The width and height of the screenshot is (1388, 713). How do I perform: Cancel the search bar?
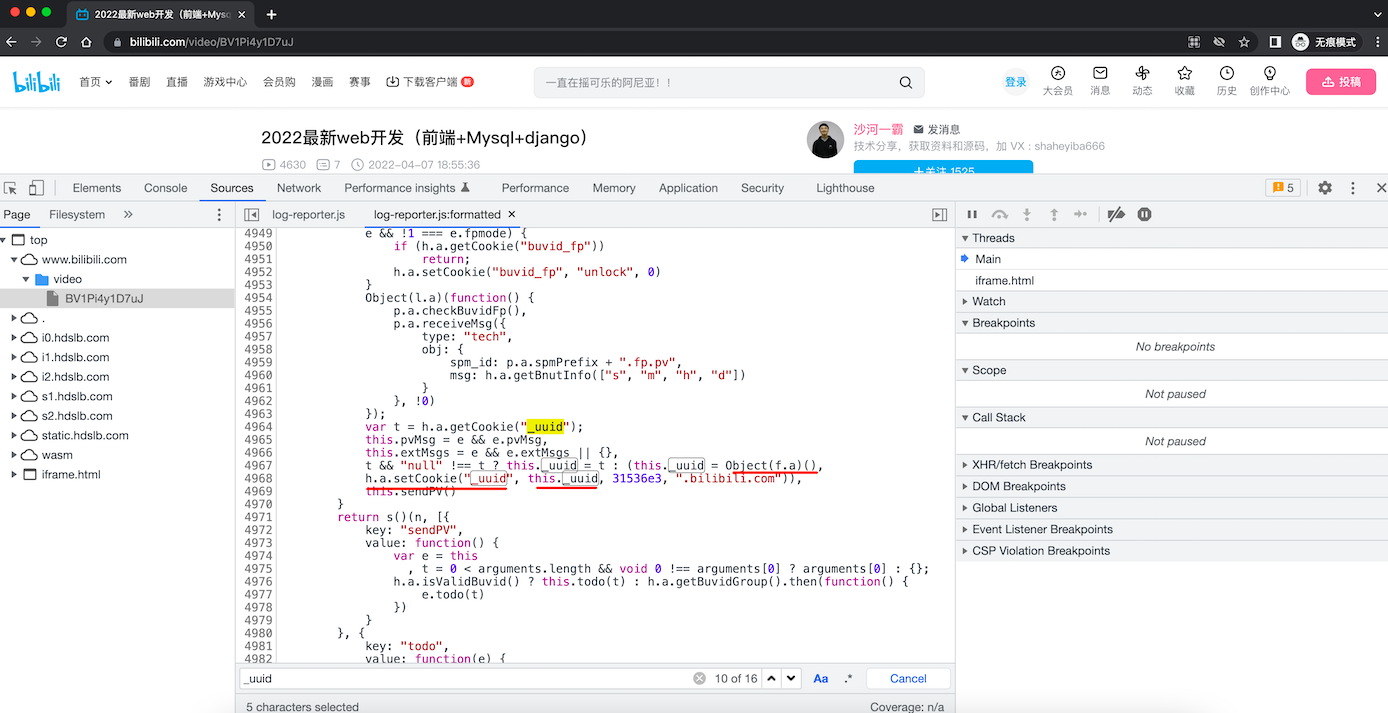pos(908,678)
